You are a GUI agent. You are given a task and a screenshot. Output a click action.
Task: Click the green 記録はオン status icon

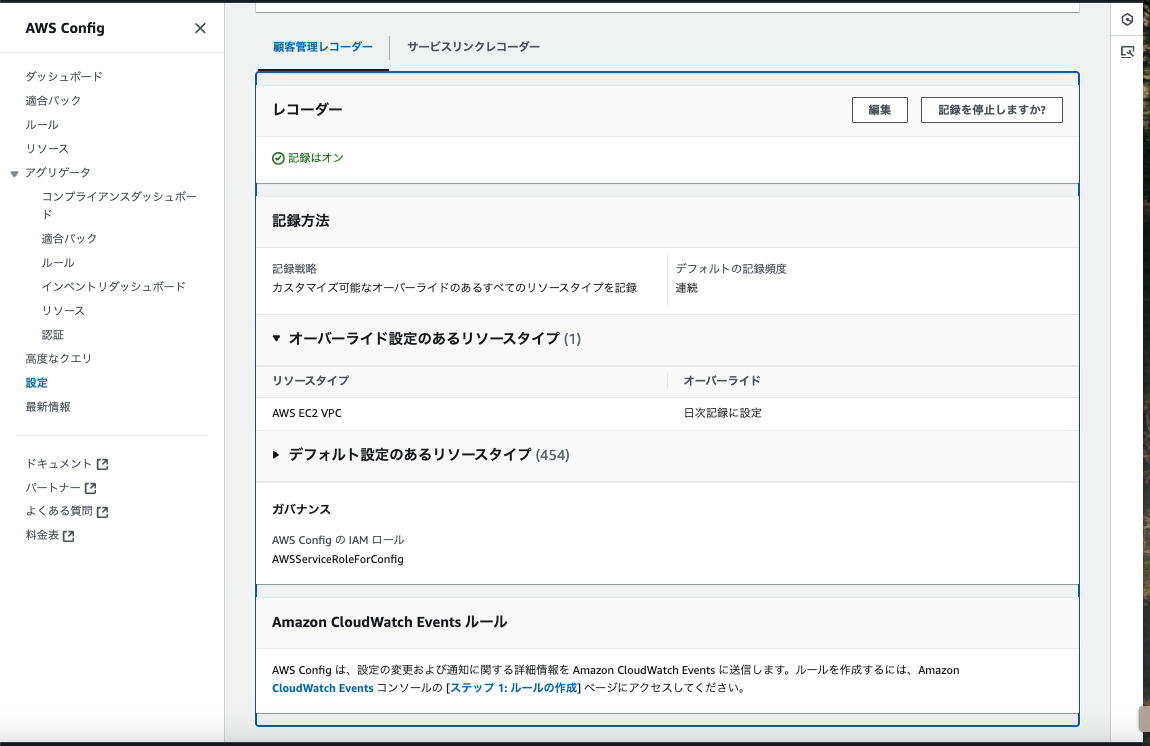(x=278, y=158)
